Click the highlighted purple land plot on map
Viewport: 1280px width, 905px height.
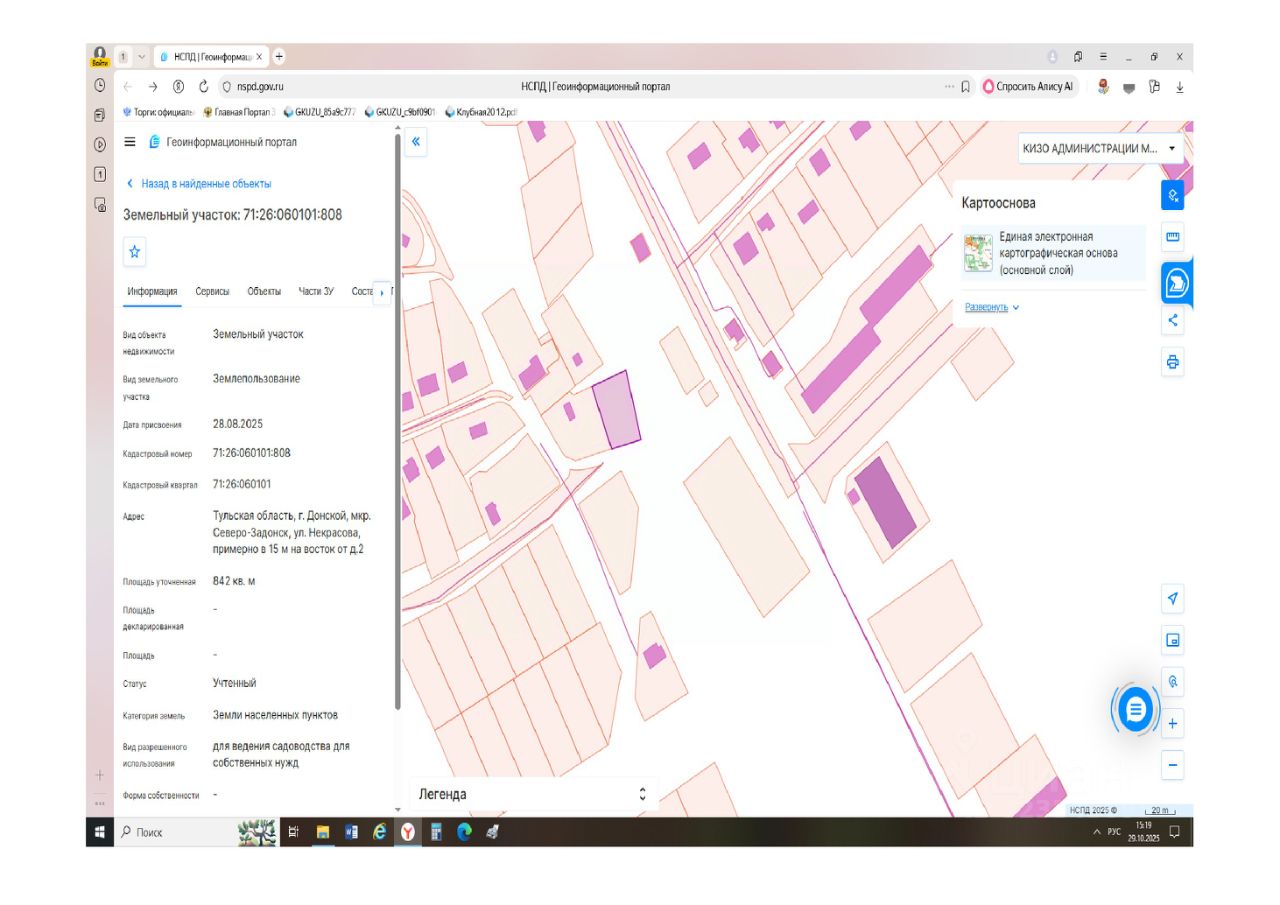(616, 409)
